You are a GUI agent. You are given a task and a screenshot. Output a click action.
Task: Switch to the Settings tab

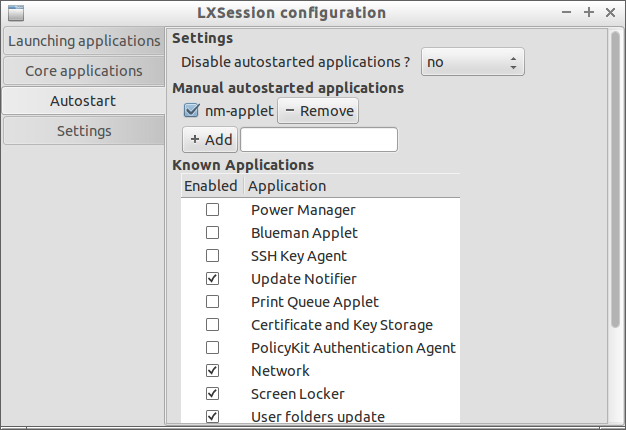pos(84,131)
